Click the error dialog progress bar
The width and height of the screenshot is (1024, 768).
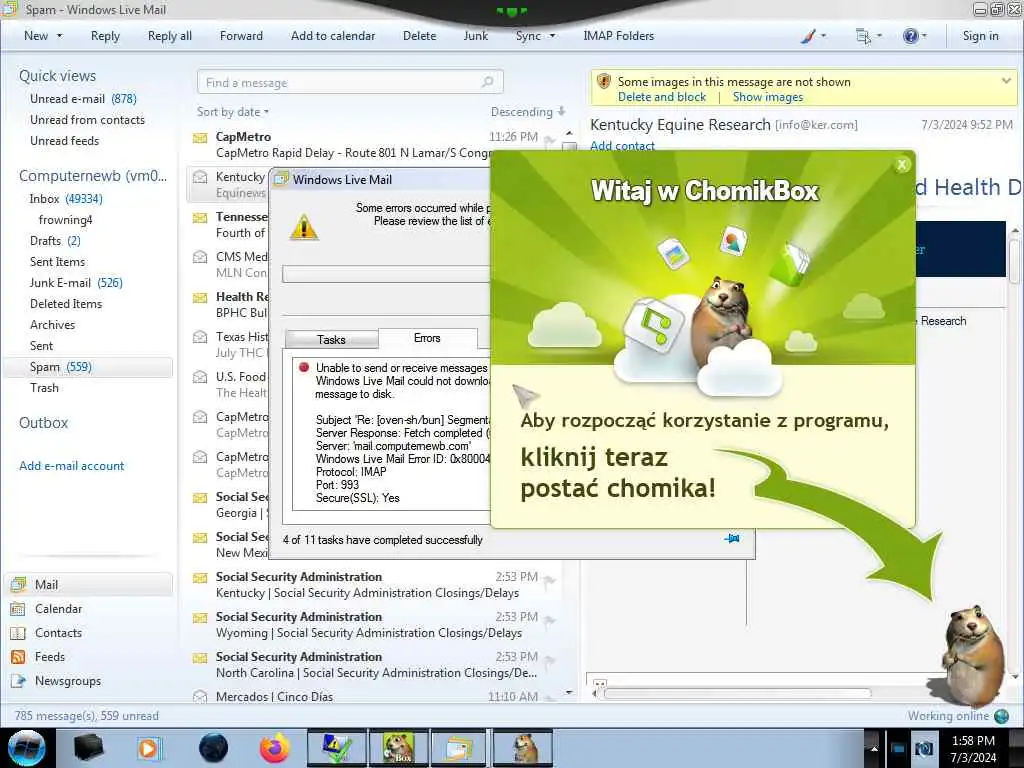[386, 274]
